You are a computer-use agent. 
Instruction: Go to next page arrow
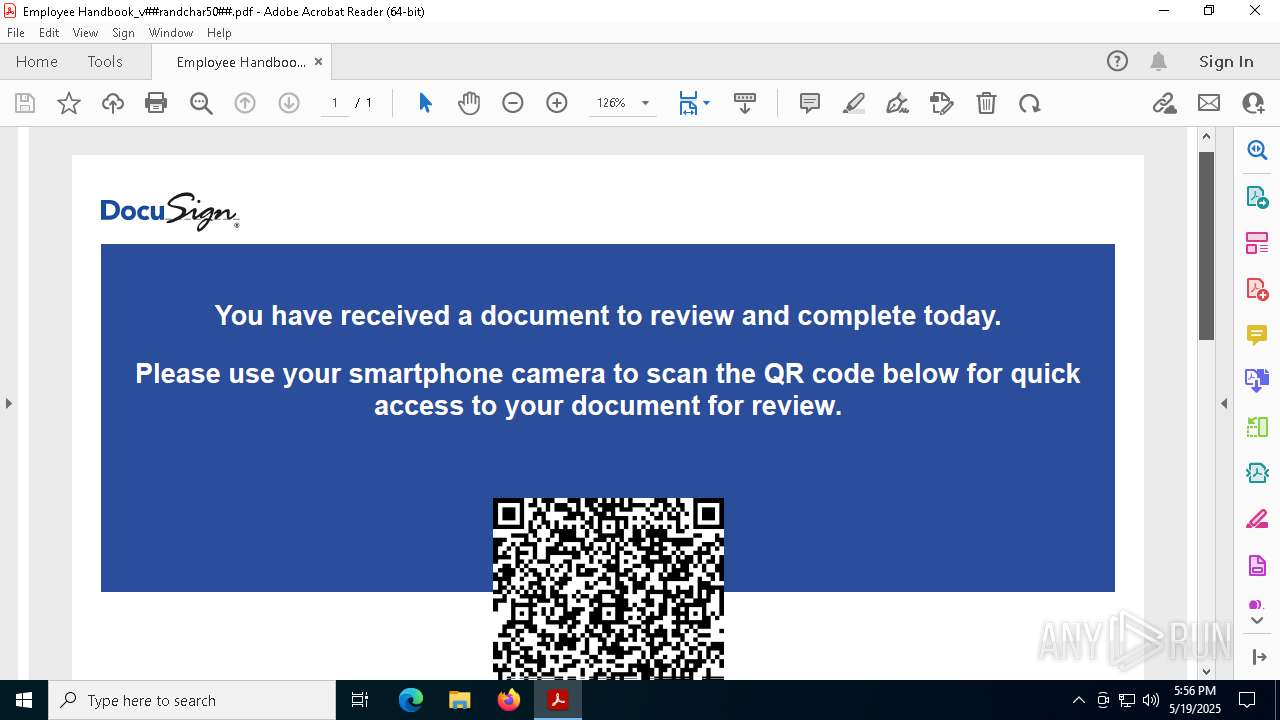click(x=289, y=103)
